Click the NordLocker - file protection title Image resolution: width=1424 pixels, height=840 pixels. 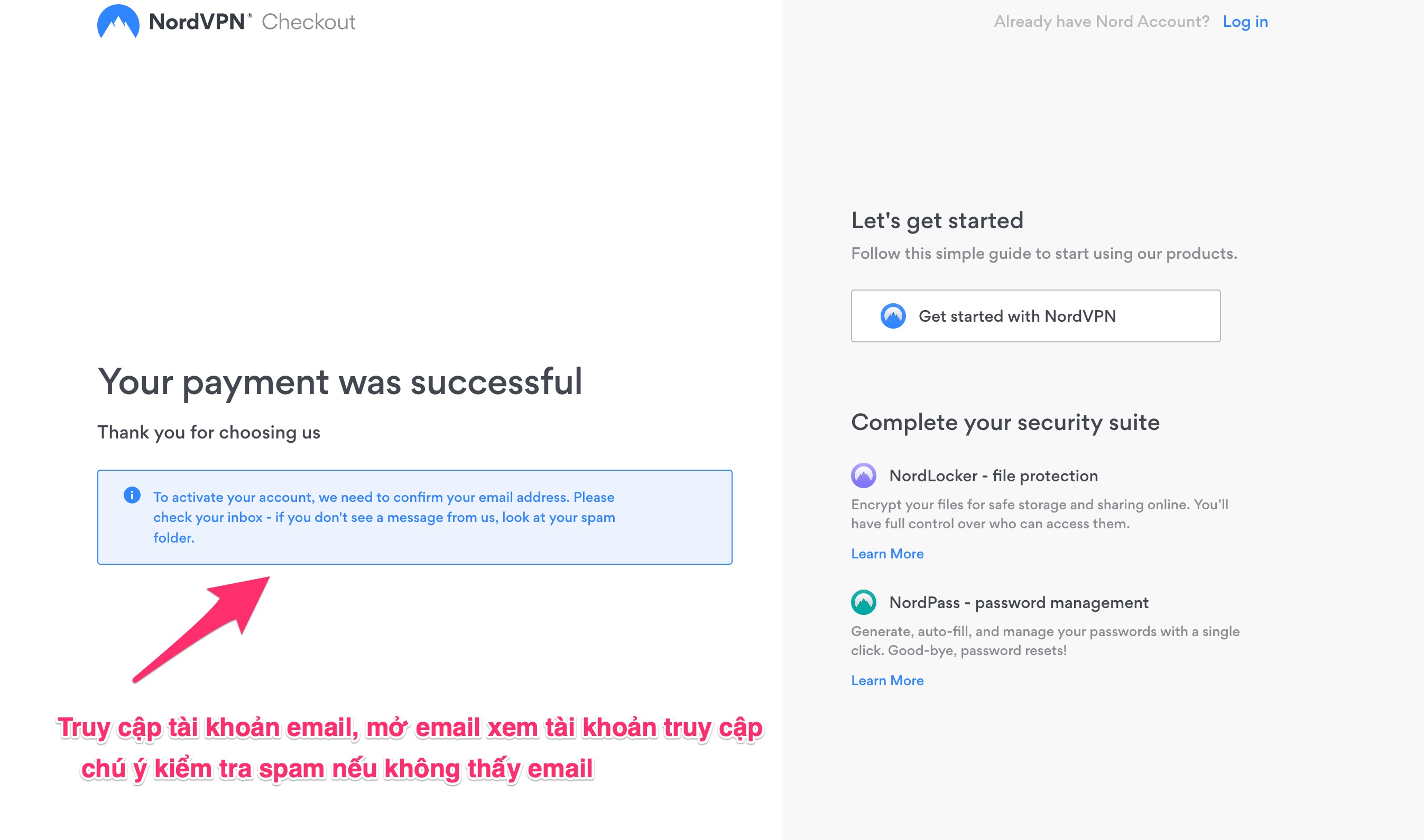coord(993,476)
